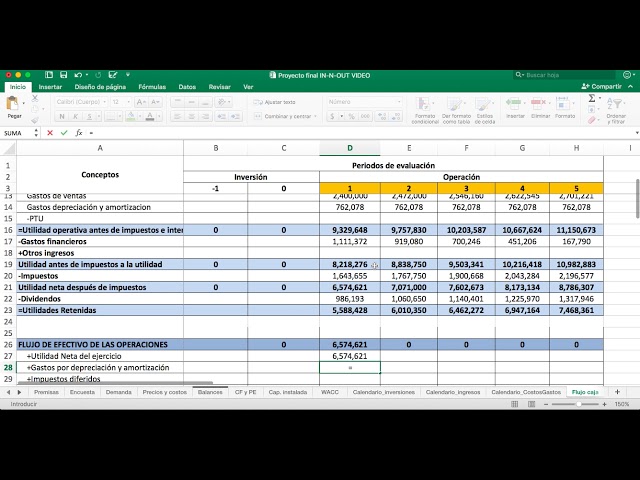This screenshot has width=640, height=480.
Task: Click the Compartir share button
Action: (602, 86)
